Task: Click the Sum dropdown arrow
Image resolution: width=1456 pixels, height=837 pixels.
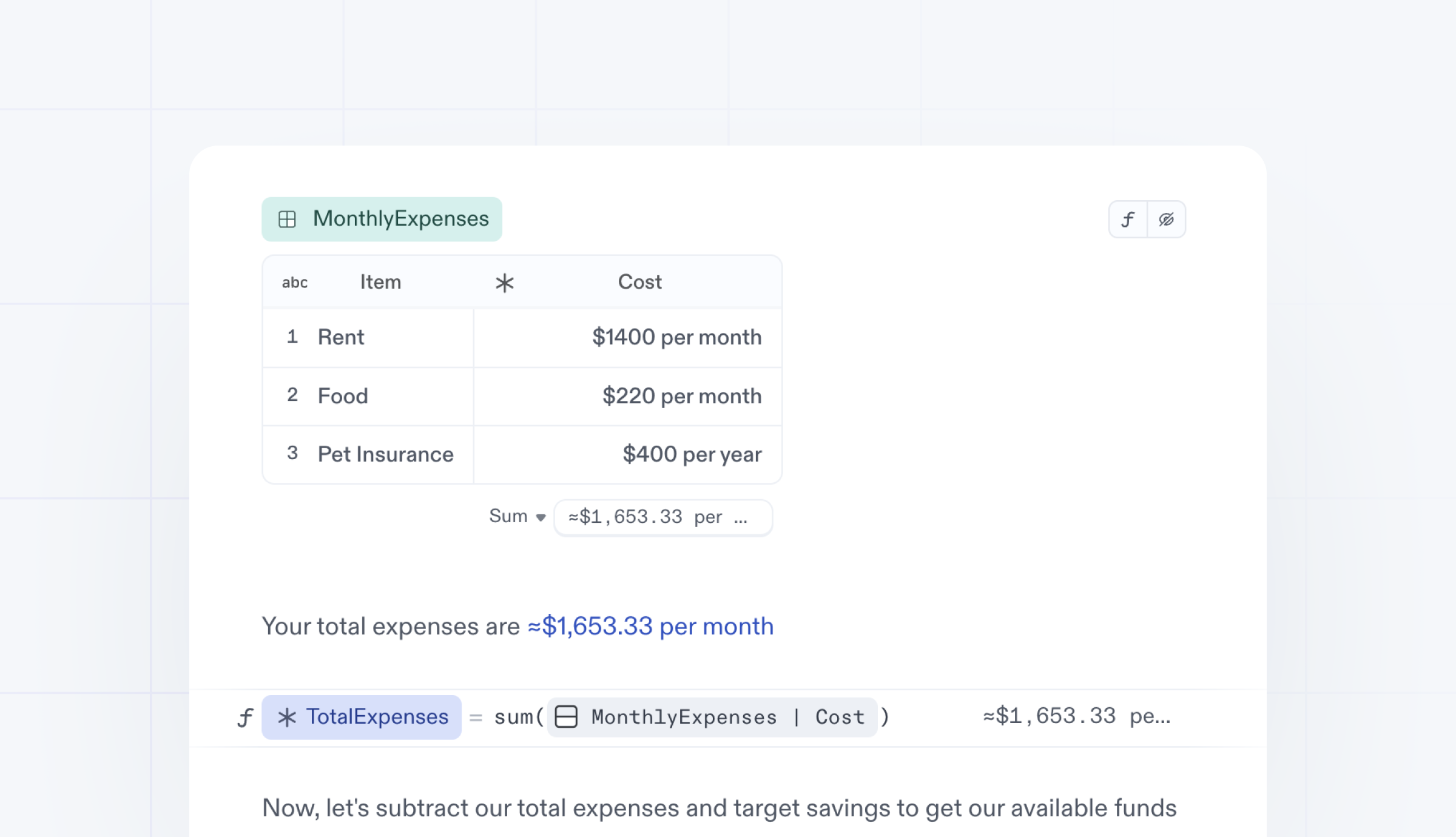Action: (x=541, y=517)
